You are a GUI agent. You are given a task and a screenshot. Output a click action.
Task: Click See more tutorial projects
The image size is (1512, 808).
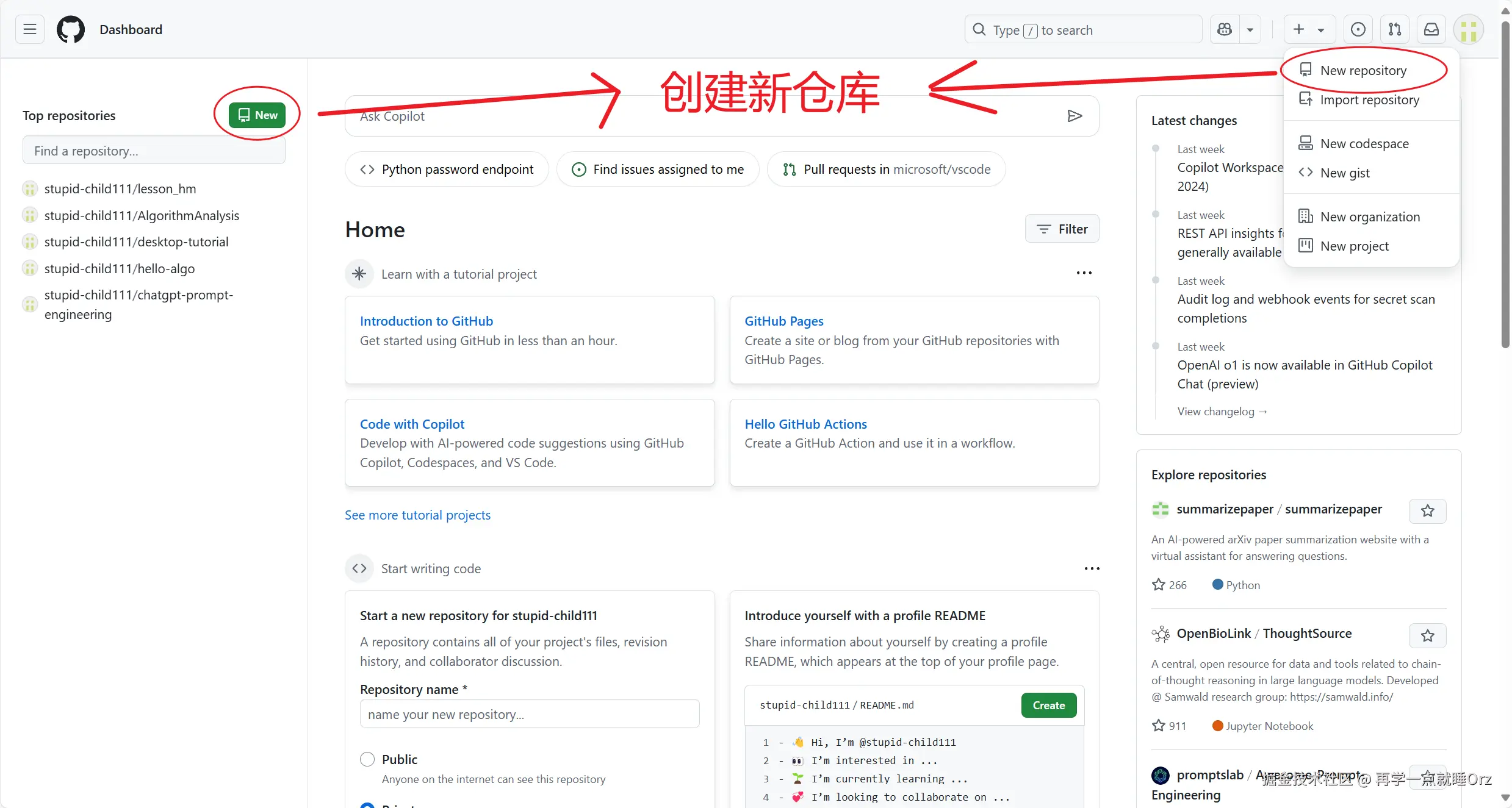[417, 515]
